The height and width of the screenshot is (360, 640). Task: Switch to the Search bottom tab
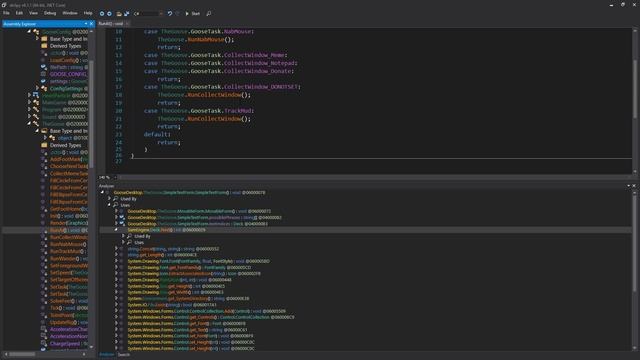pos(124,354)
